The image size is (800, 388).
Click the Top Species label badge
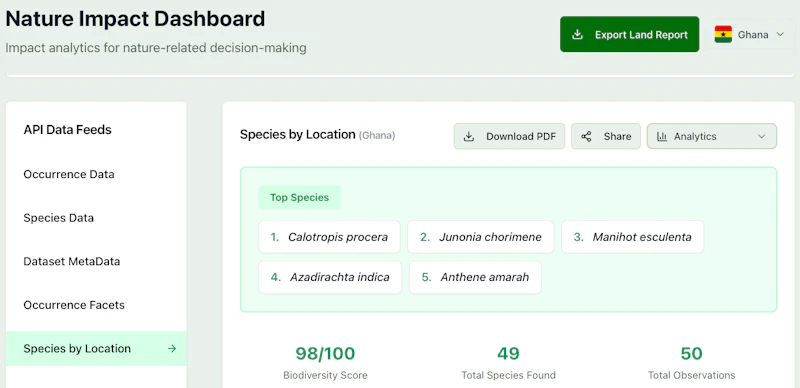point(299,198)
